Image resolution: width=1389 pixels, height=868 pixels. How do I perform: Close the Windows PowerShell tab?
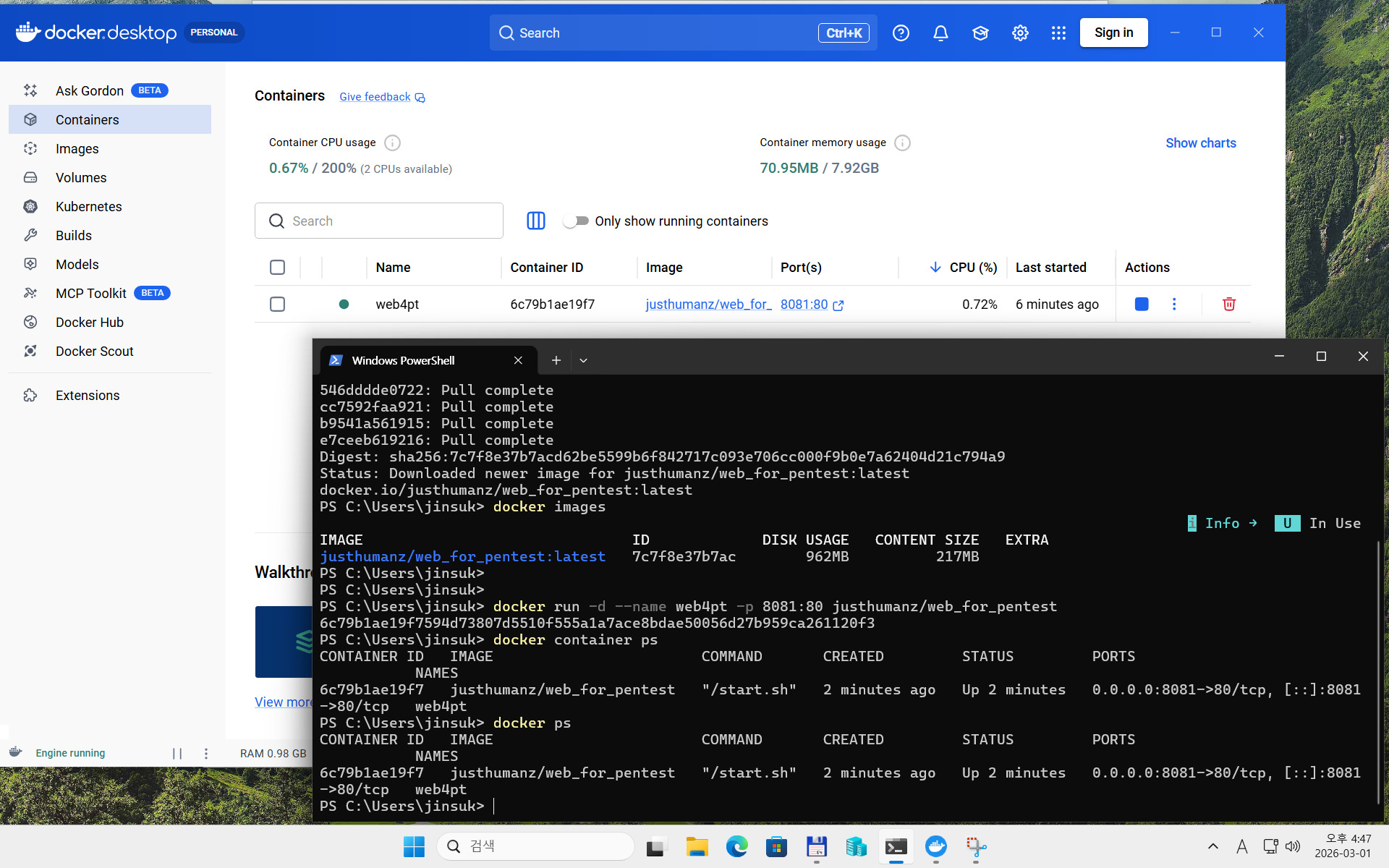[x=518, y=360]
